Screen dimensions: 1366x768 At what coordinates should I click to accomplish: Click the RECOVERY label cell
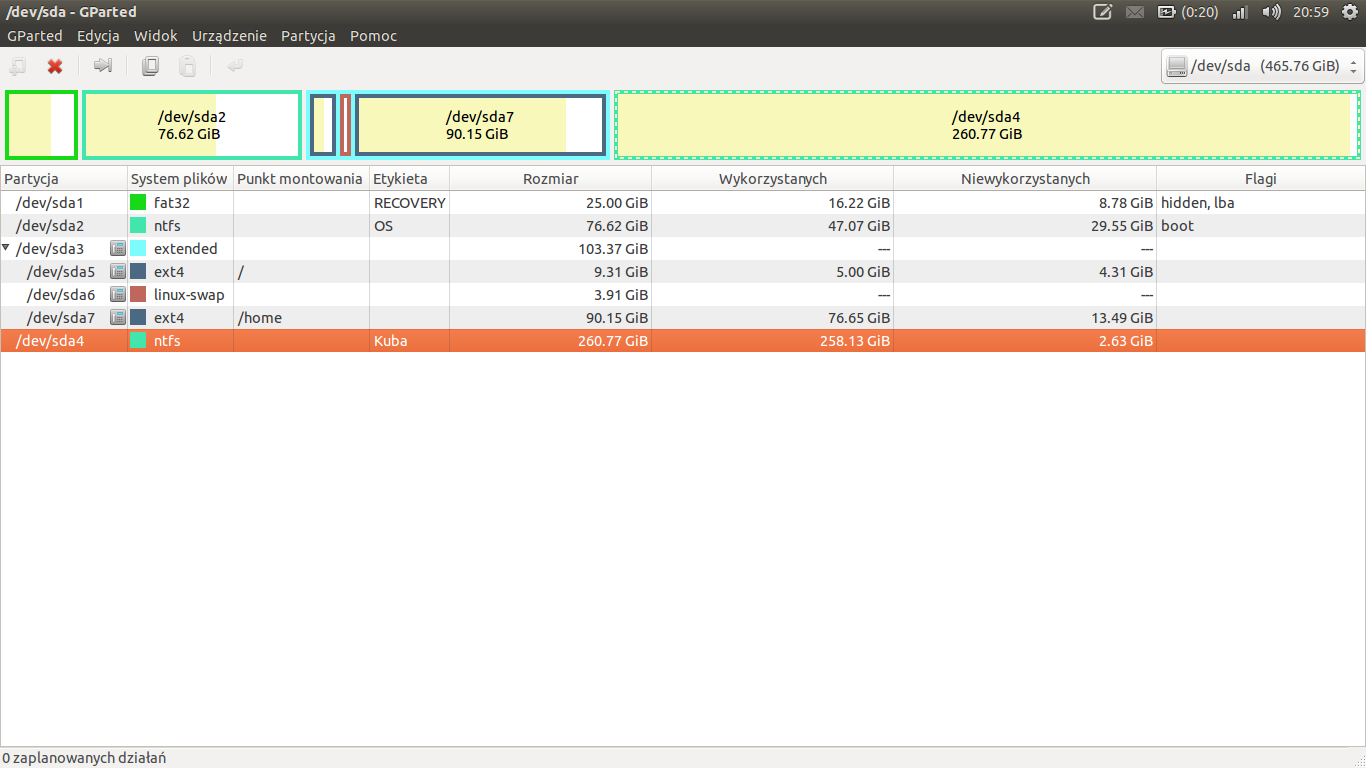(x=409, y=202)
